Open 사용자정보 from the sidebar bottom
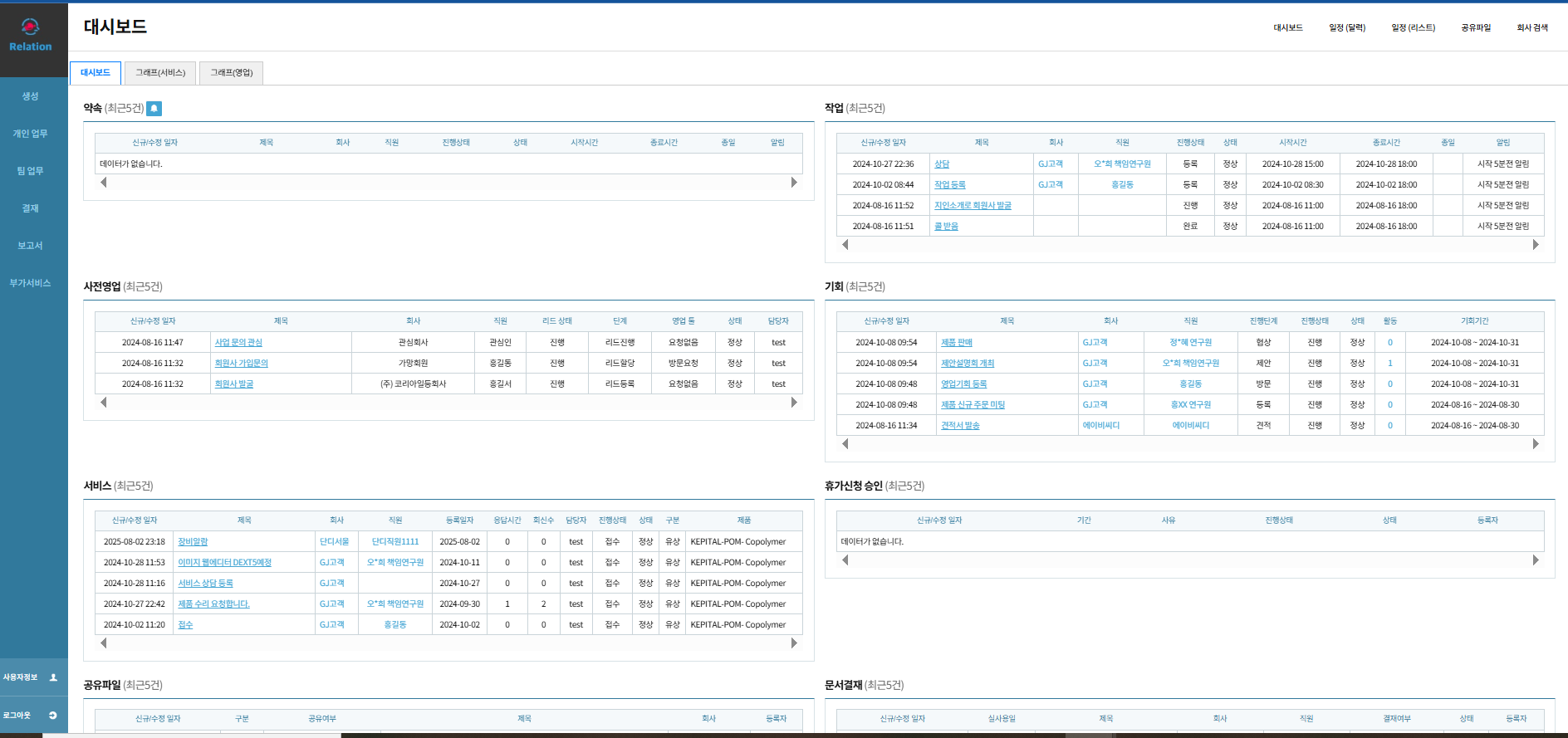Viewport: 1568px width, 738px height. click(31, 677)
